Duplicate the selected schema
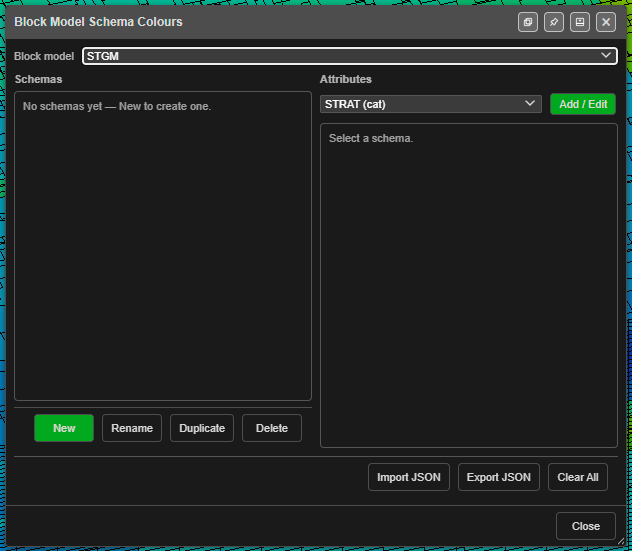This screenshot has height=551, width=632. click(202, 428)
